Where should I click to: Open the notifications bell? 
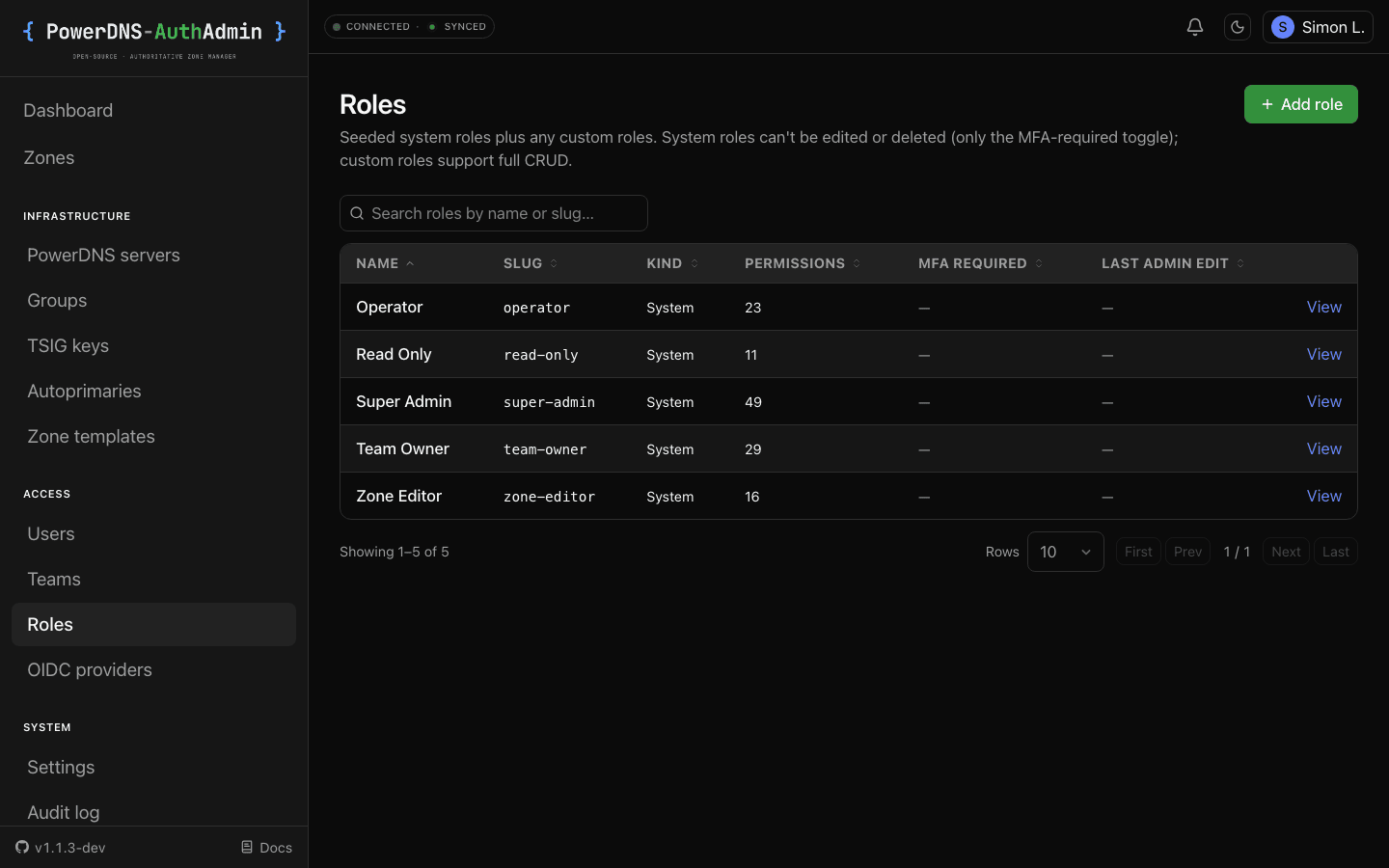pos(1194,27)
